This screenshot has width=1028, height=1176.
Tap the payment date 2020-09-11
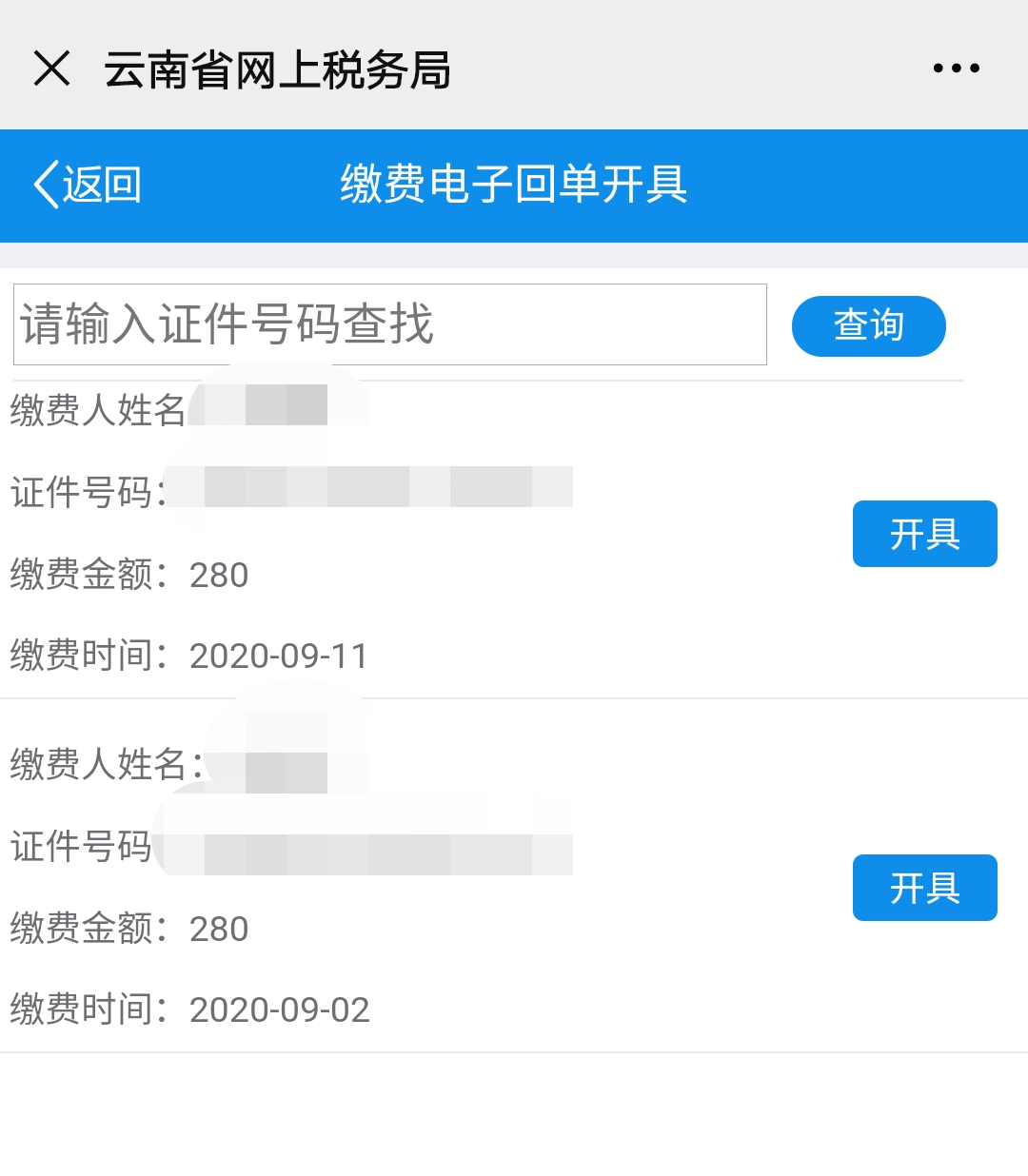279,657
